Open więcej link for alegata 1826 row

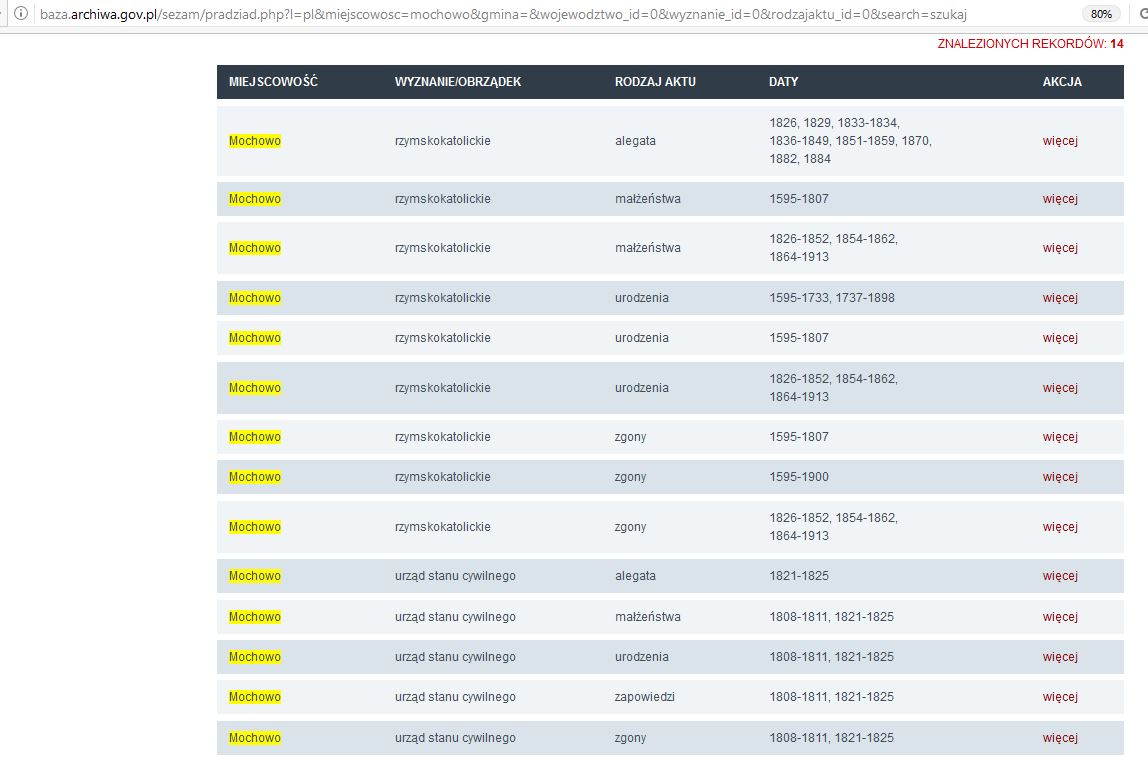(x=1059, y=141)
